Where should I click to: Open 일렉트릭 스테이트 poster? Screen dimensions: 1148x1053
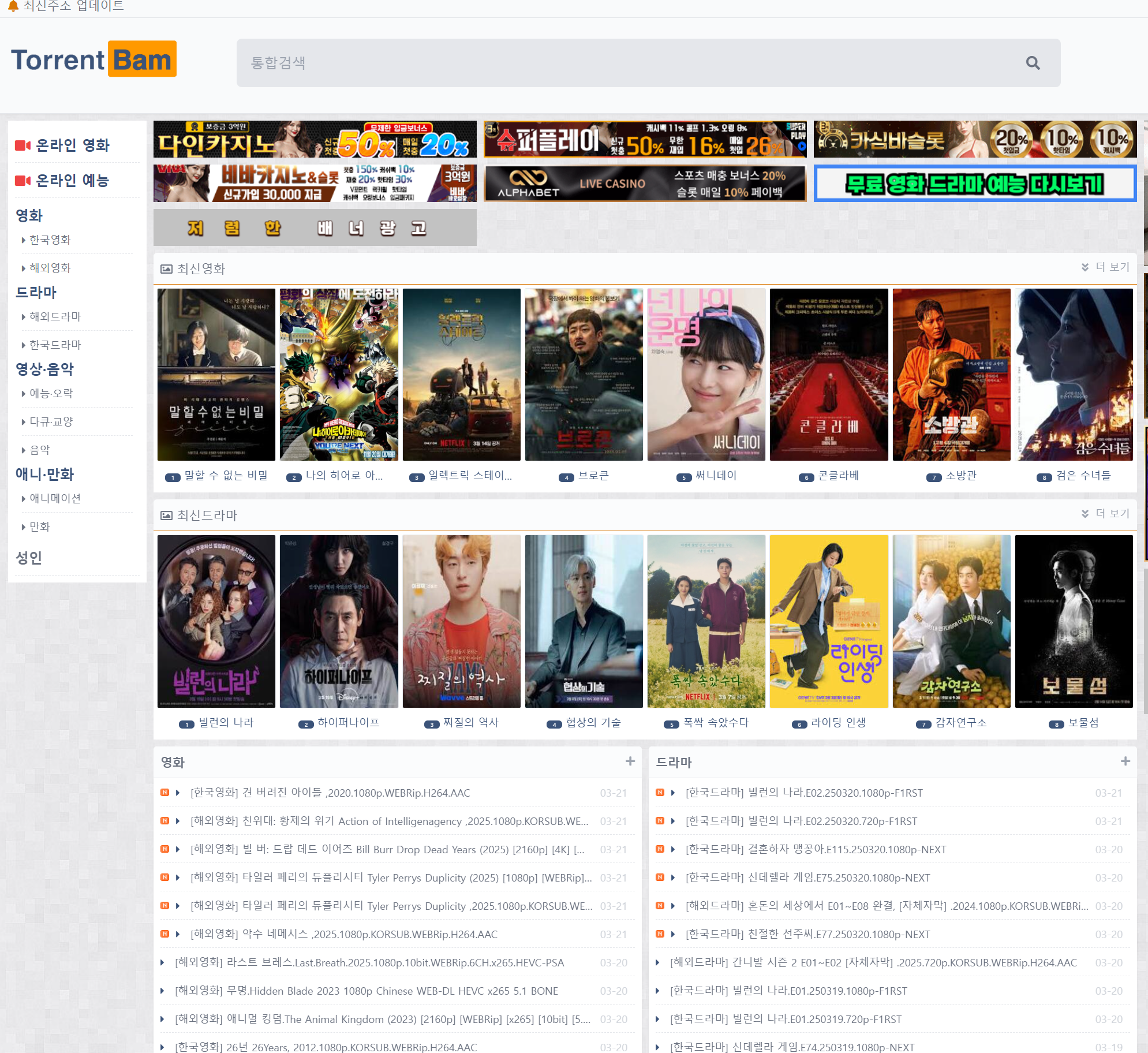click(461, 375)
